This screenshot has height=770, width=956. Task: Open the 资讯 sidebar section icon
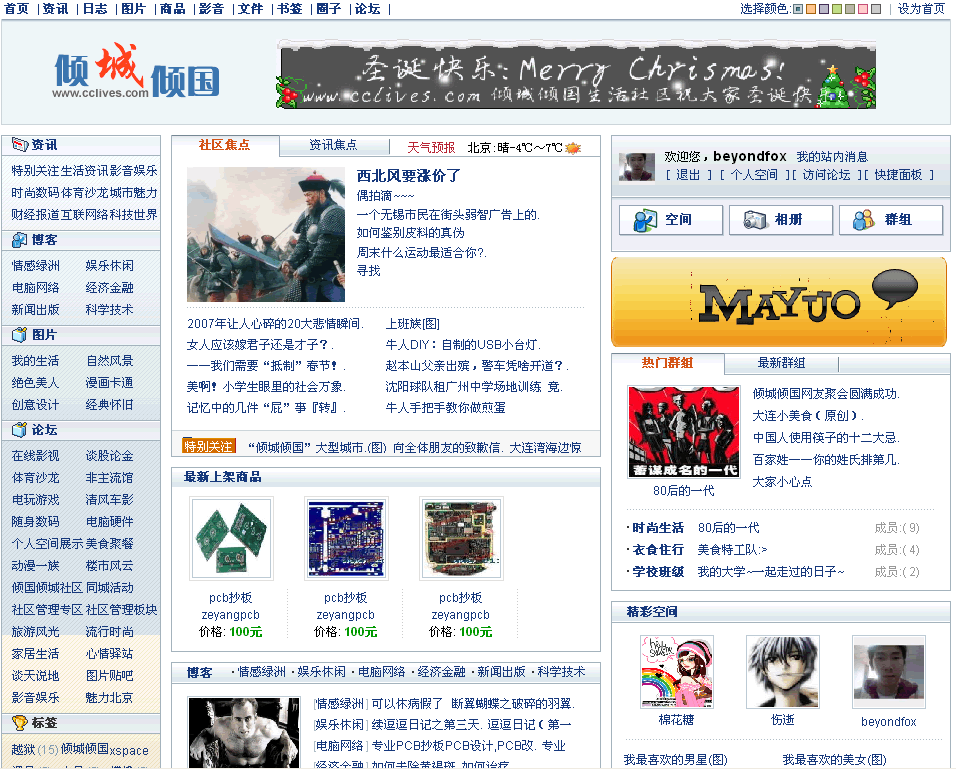point(20,145)
